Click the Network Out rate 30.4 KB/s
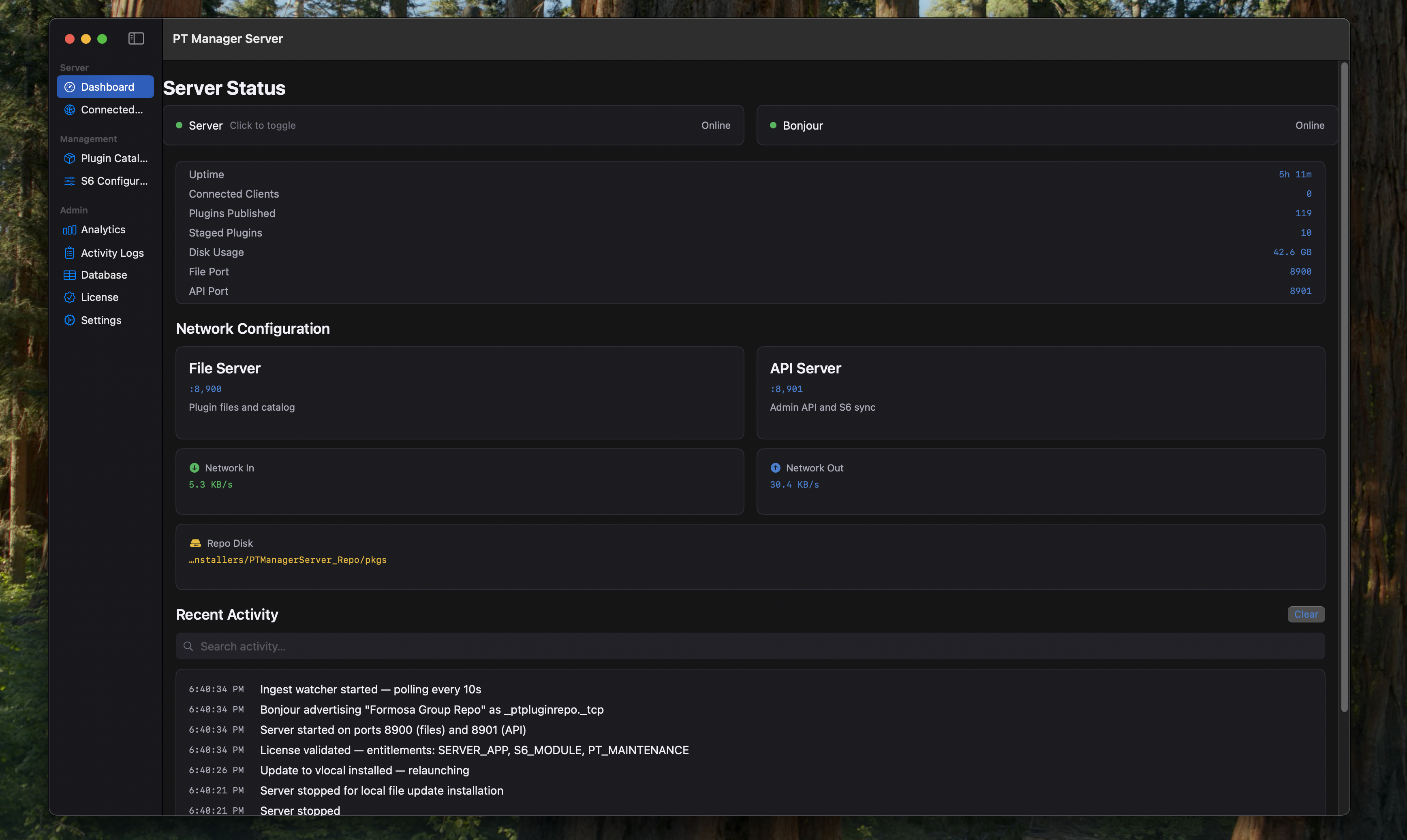The height and width of the screenshot is (840, 1407). pyautogui.click(x=794, y=485)
